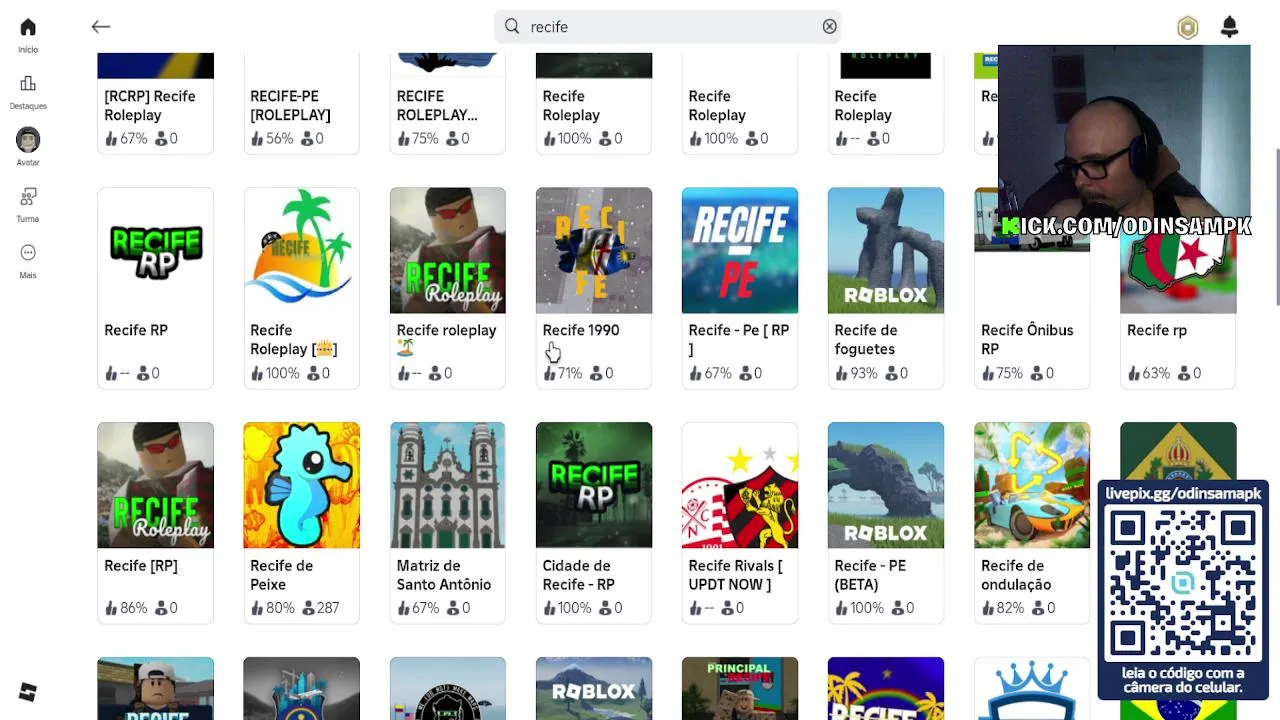The image size is (1280, 720).
Task: Click the Recife rp title with 63% rating
Action: click(x=1157, y=330)
